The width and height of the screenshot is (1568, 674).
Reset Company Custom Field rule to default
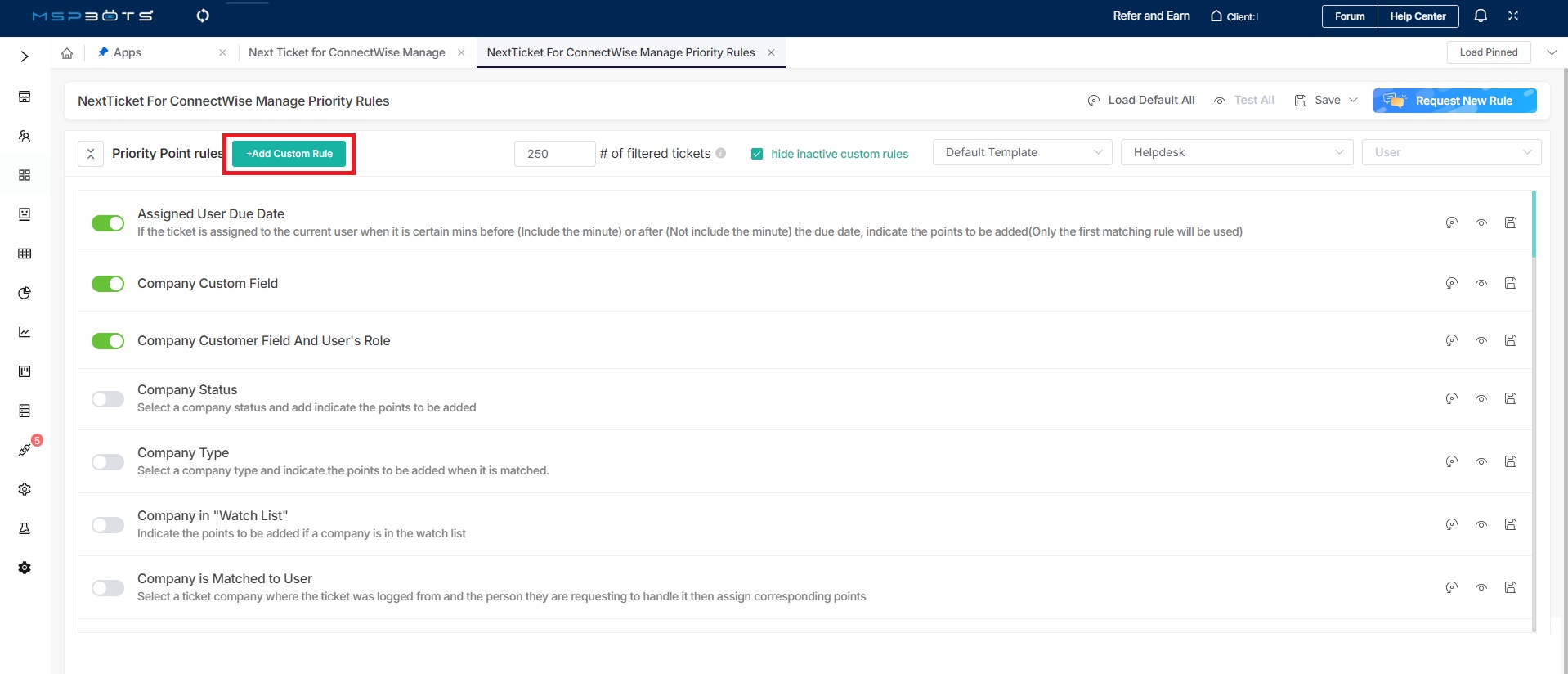1452,283
